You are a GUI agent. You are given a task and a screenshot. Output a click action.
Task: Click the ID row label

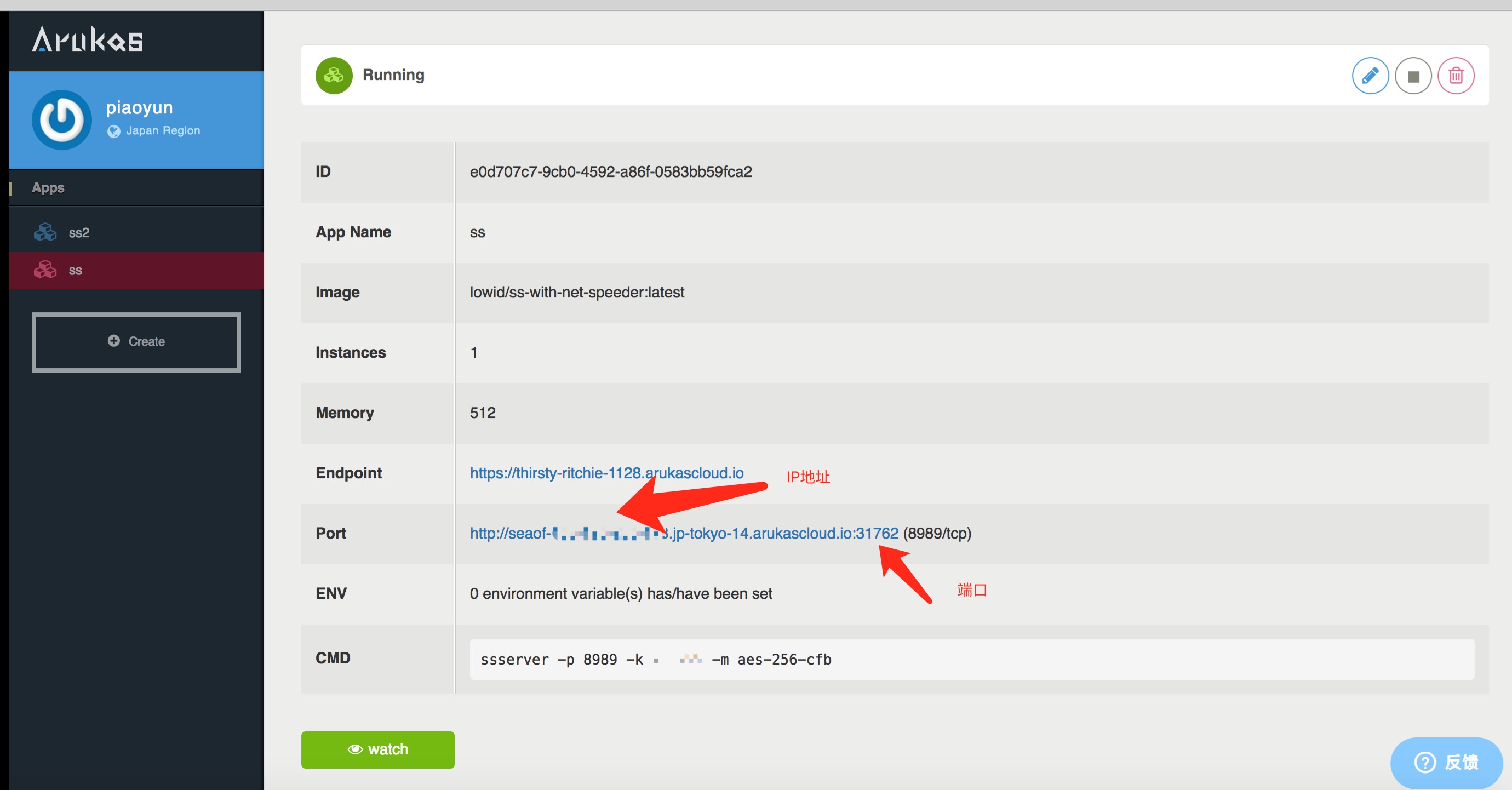click(x=323, y=172)
